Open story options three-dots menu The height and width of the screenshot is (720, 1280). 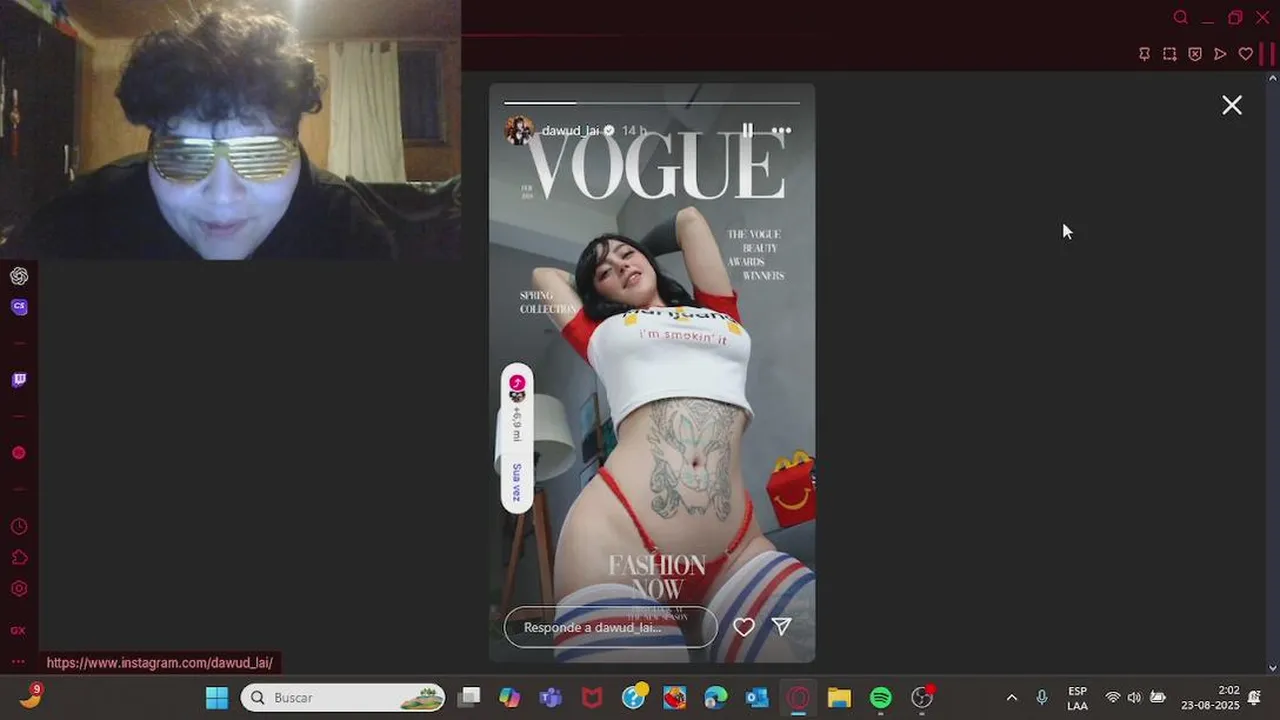tap(782, 131)
